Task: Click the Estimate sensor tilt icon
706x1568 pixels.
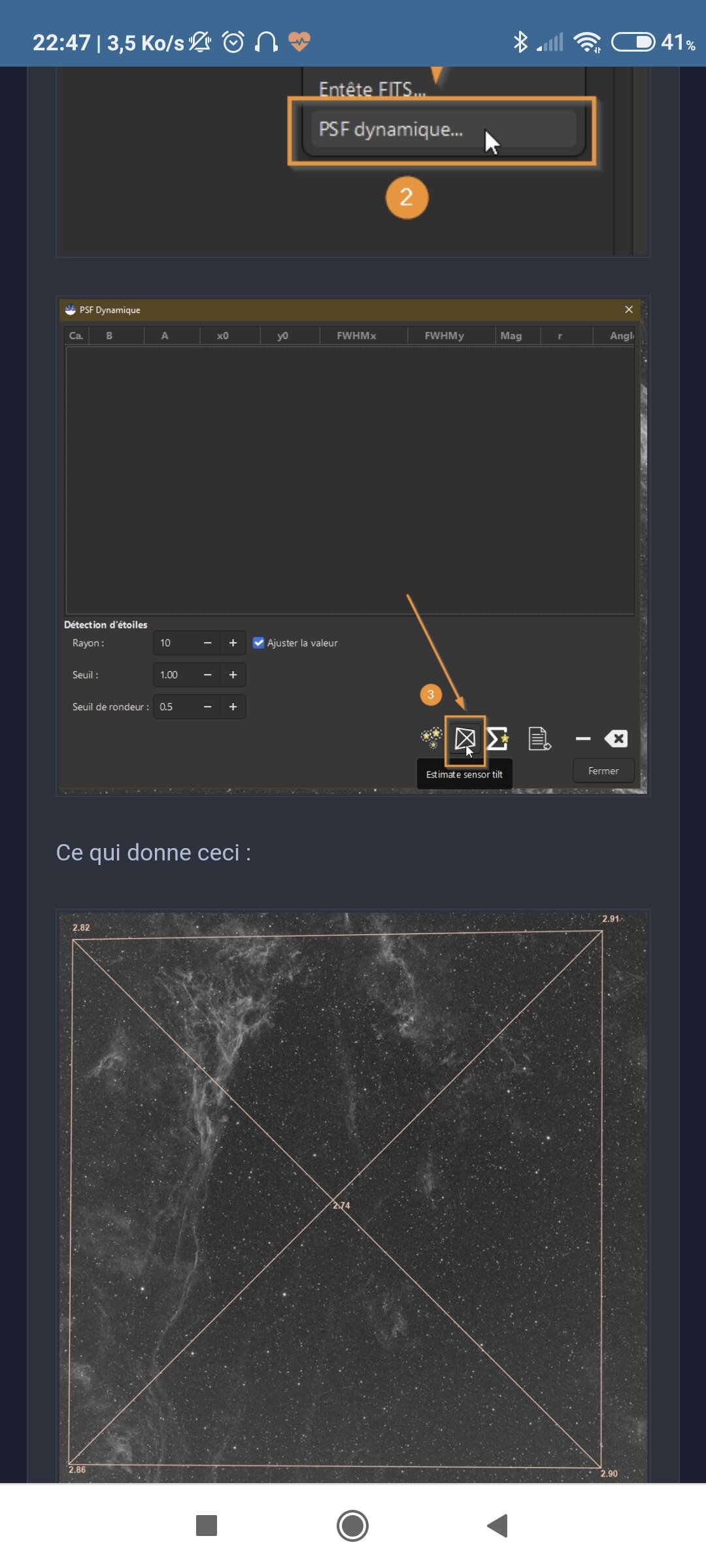Action: (x=465, y=740)
